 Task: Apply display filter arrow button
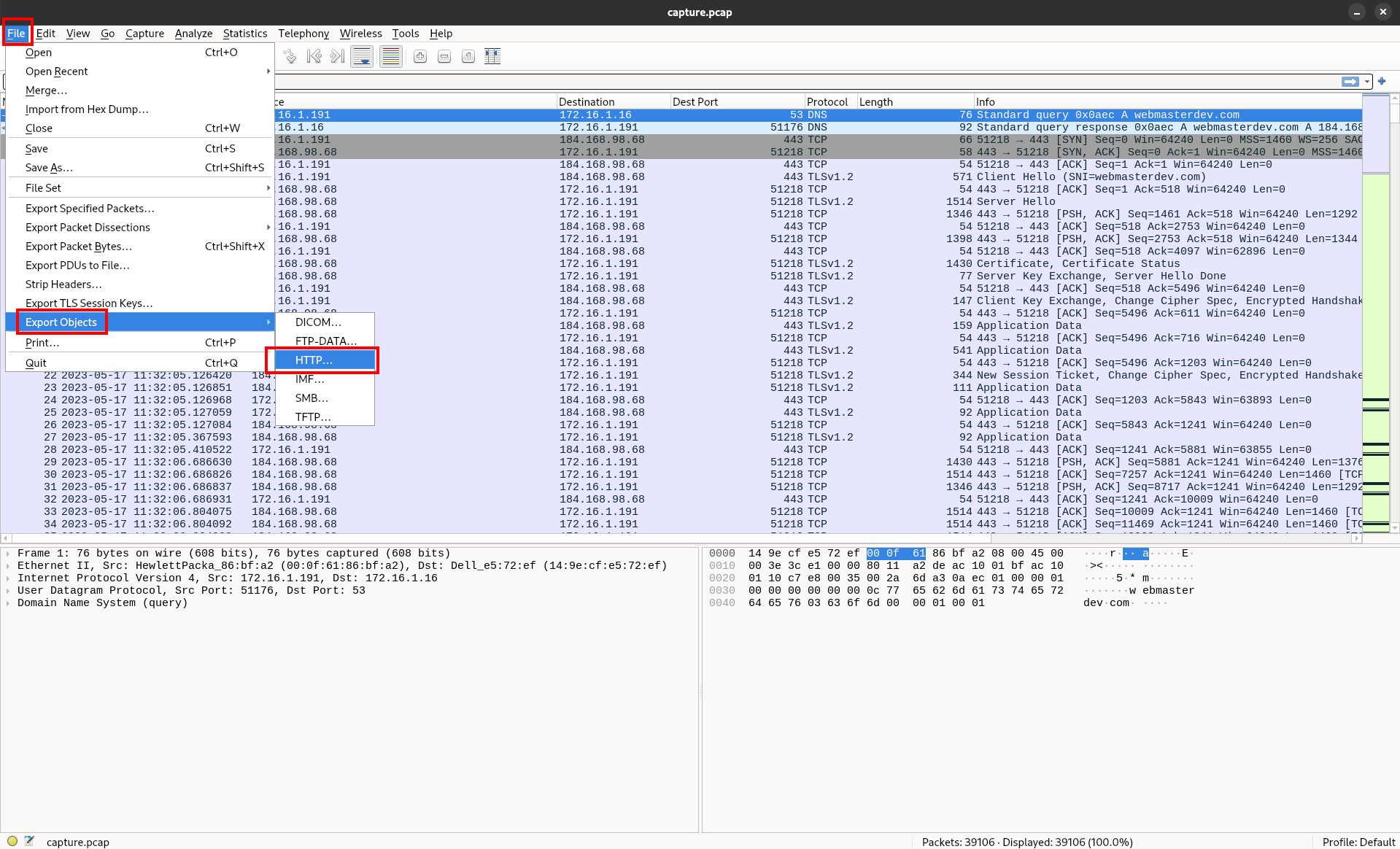(1350, 82)
